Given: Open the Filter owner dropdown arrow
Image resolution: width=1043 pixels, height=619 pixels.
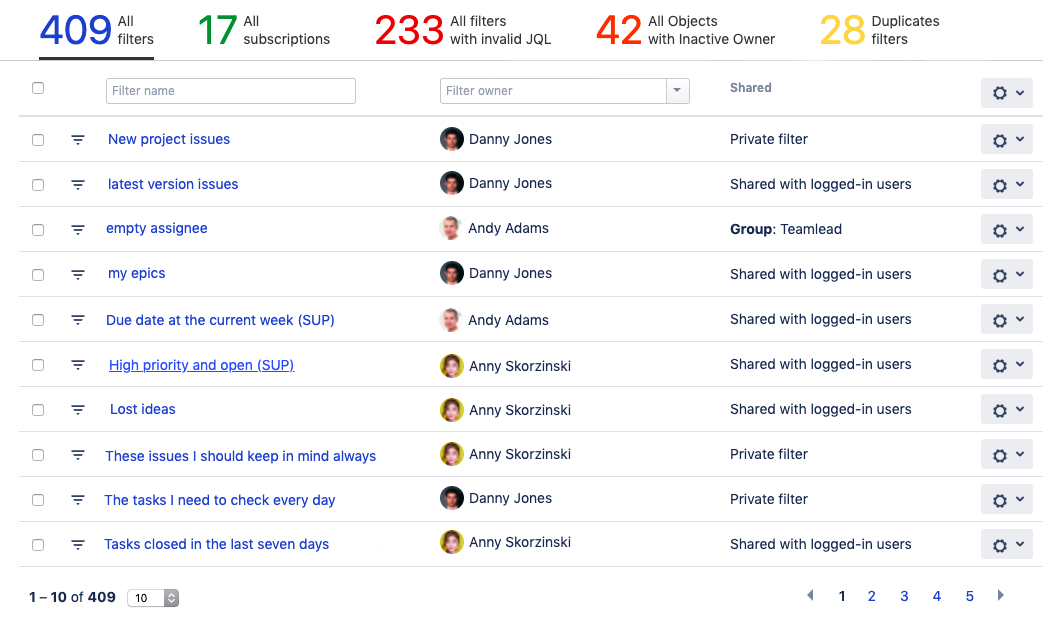Looking at the screenshot, I should (x=678, y=91).
